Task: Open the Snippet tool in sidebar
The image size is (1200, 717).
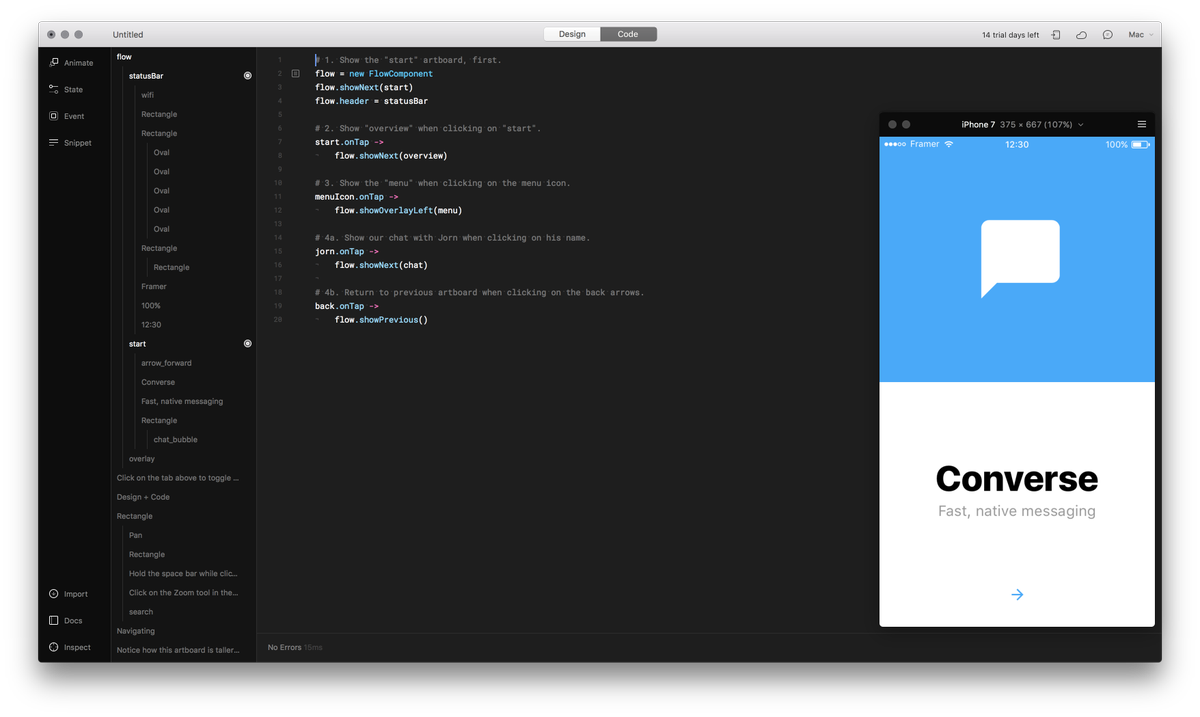Action: [x=70, y=143]
